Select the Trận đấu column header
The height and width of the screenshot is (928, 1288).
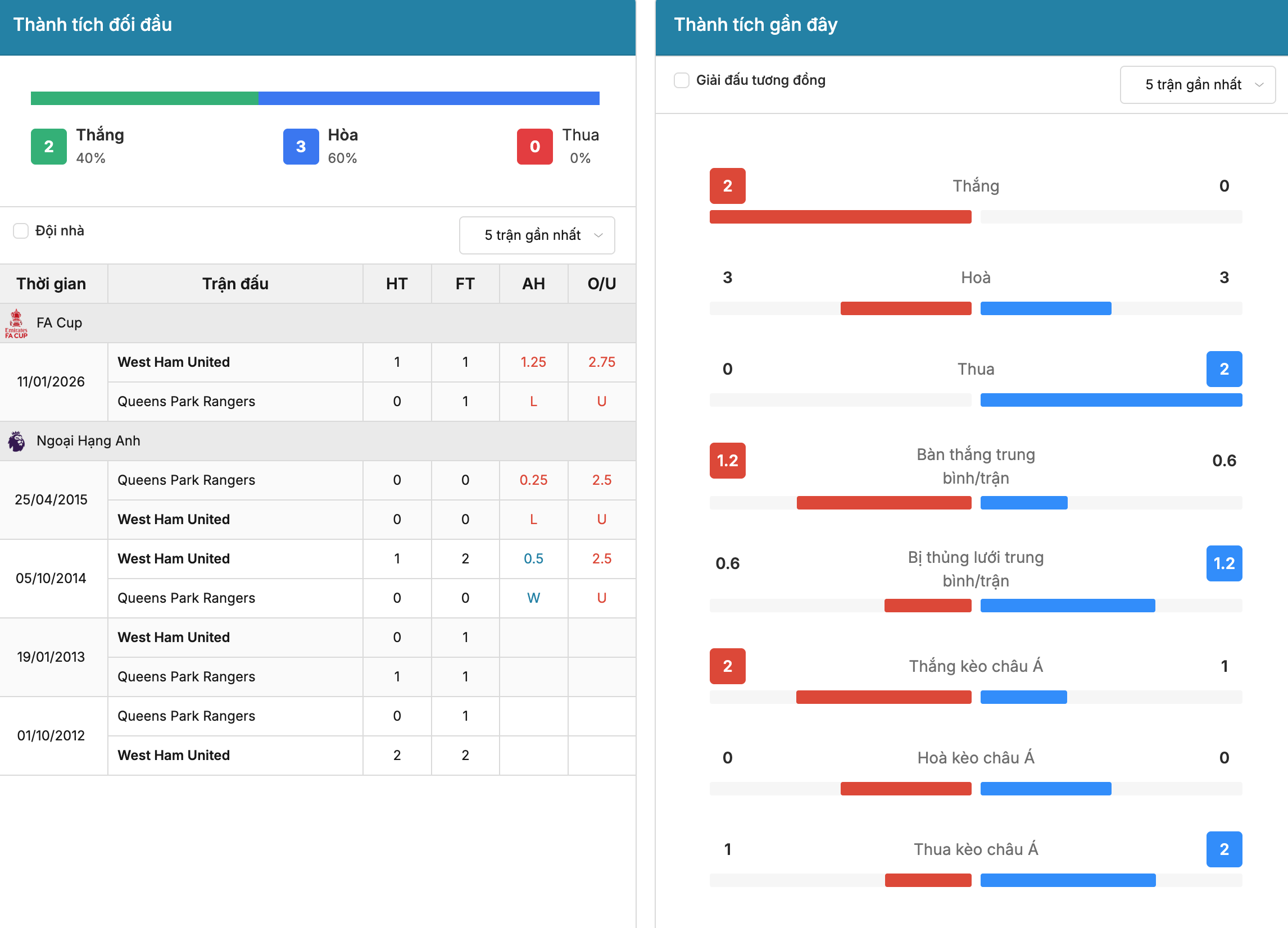pos(235,284)
